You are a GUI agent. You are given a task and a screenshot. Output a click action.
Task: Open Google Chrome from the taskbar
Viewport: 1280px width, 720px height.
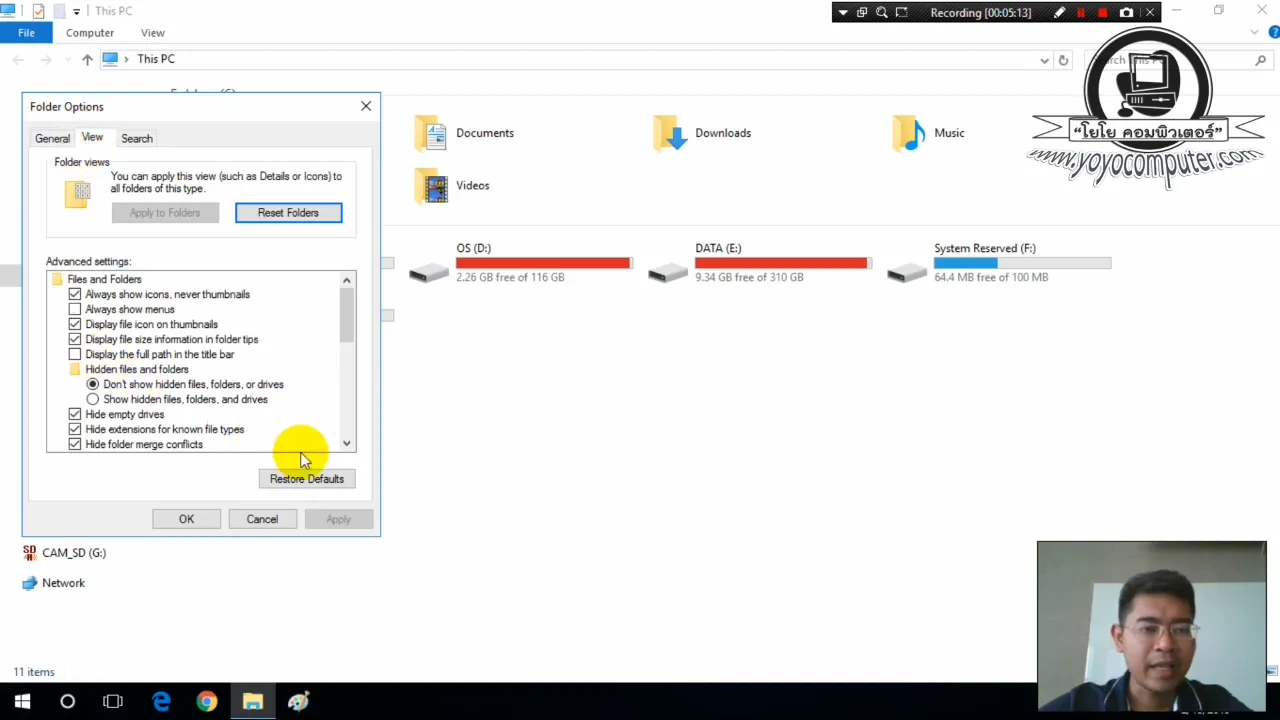click(207, 701)
